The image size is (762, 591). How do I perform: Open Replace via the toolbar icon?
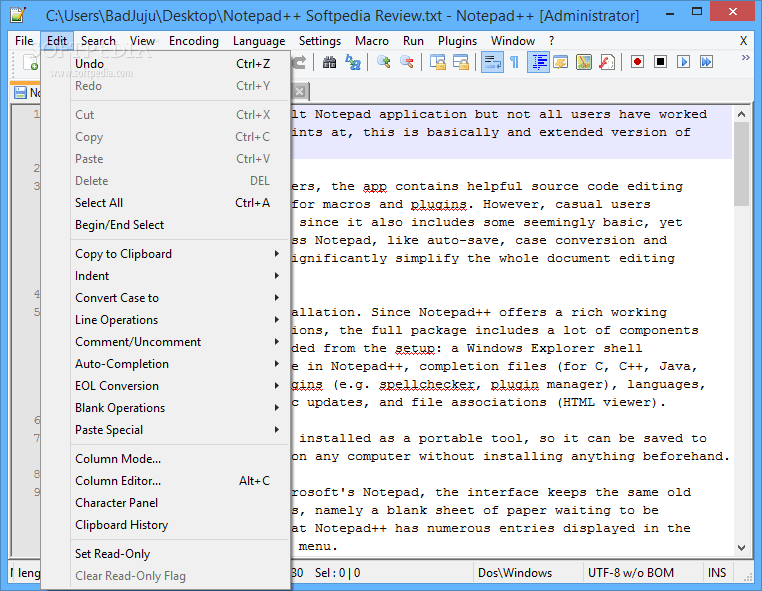353,62
